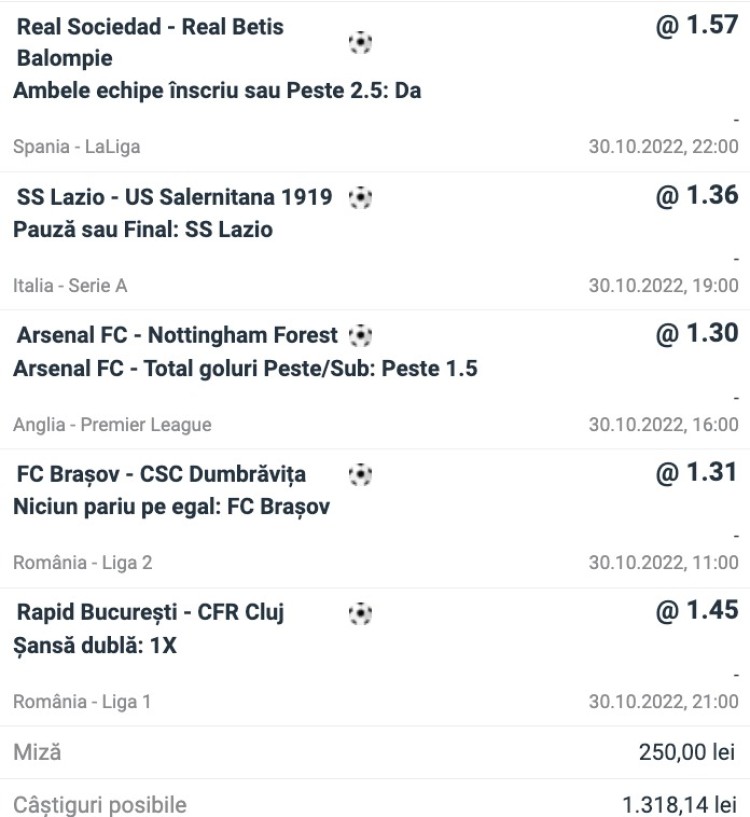Click the @ 1.30 odds for Arsenal
The image size is (750, 817).
(697, 334)
